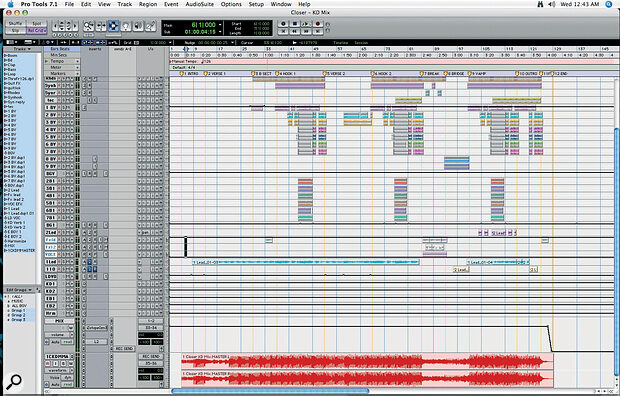This screenshot has height=396, width=620.
Task: Click the transport Stop button
Action: (x=295, y=24)
